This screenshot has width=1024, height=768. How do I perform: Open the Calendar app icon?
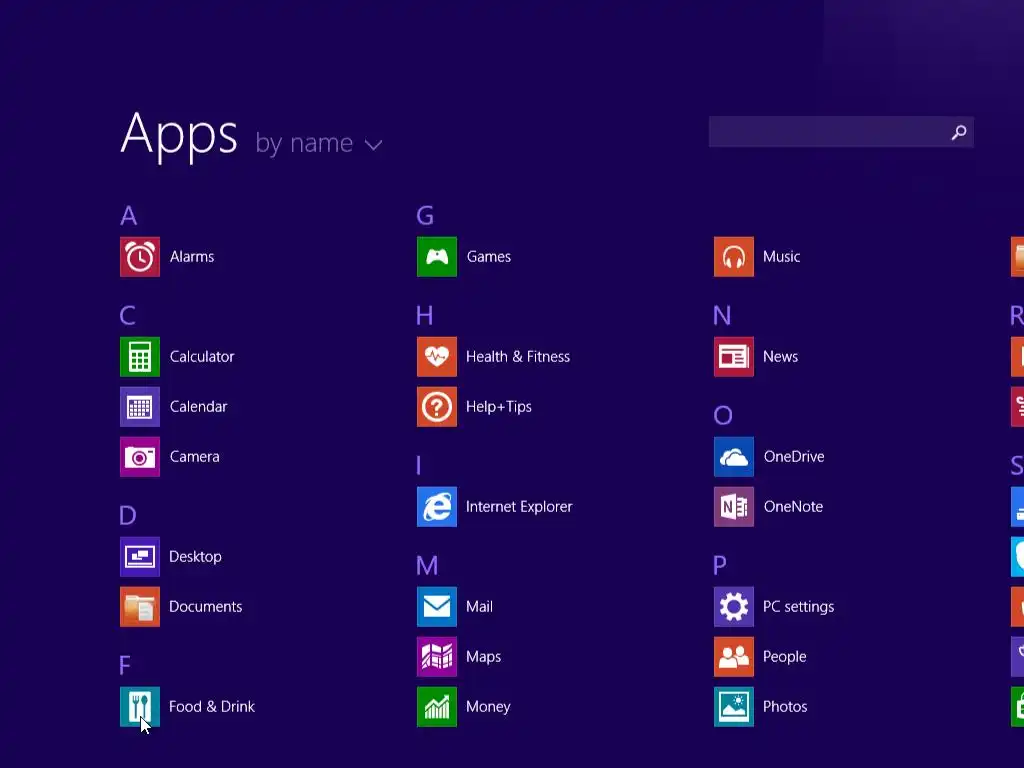[x=140, y=406]
